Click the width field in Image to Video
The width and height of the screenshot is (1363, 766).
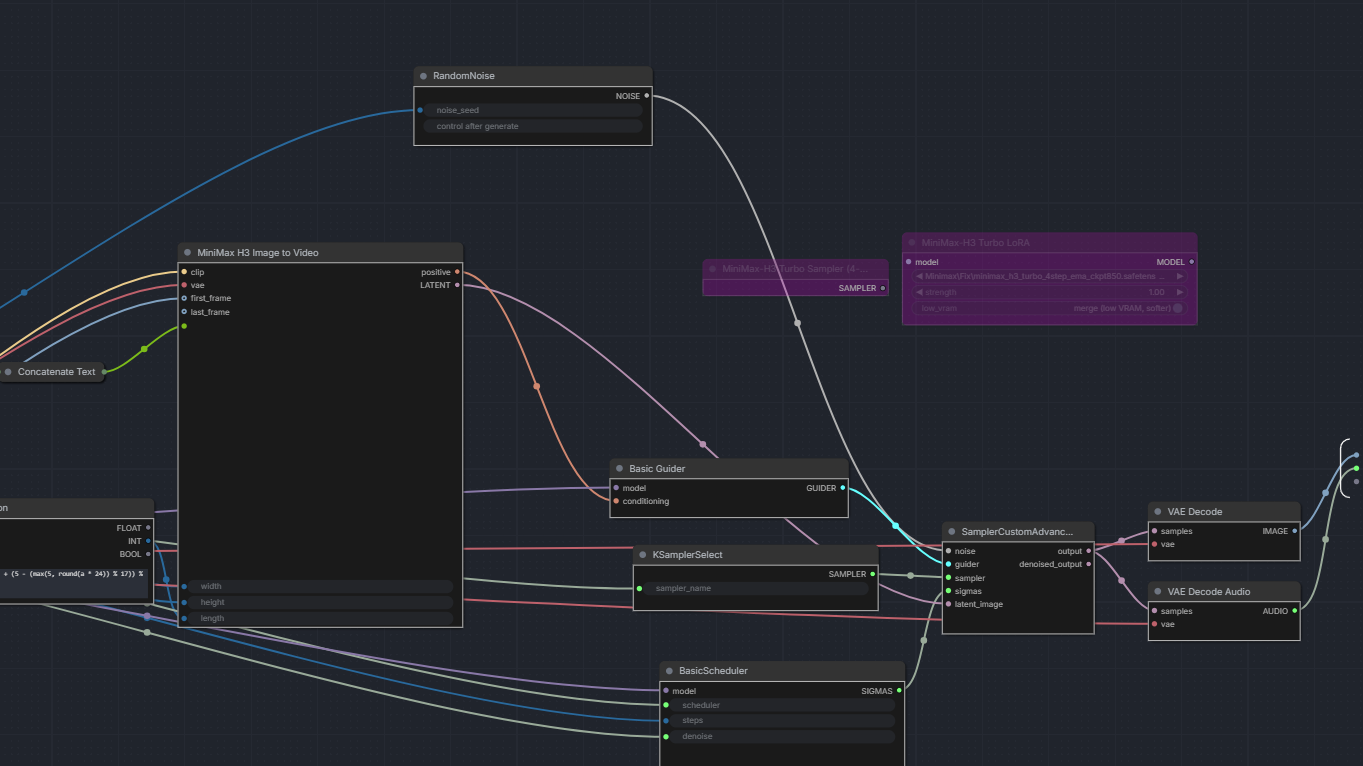click(320, 587)
